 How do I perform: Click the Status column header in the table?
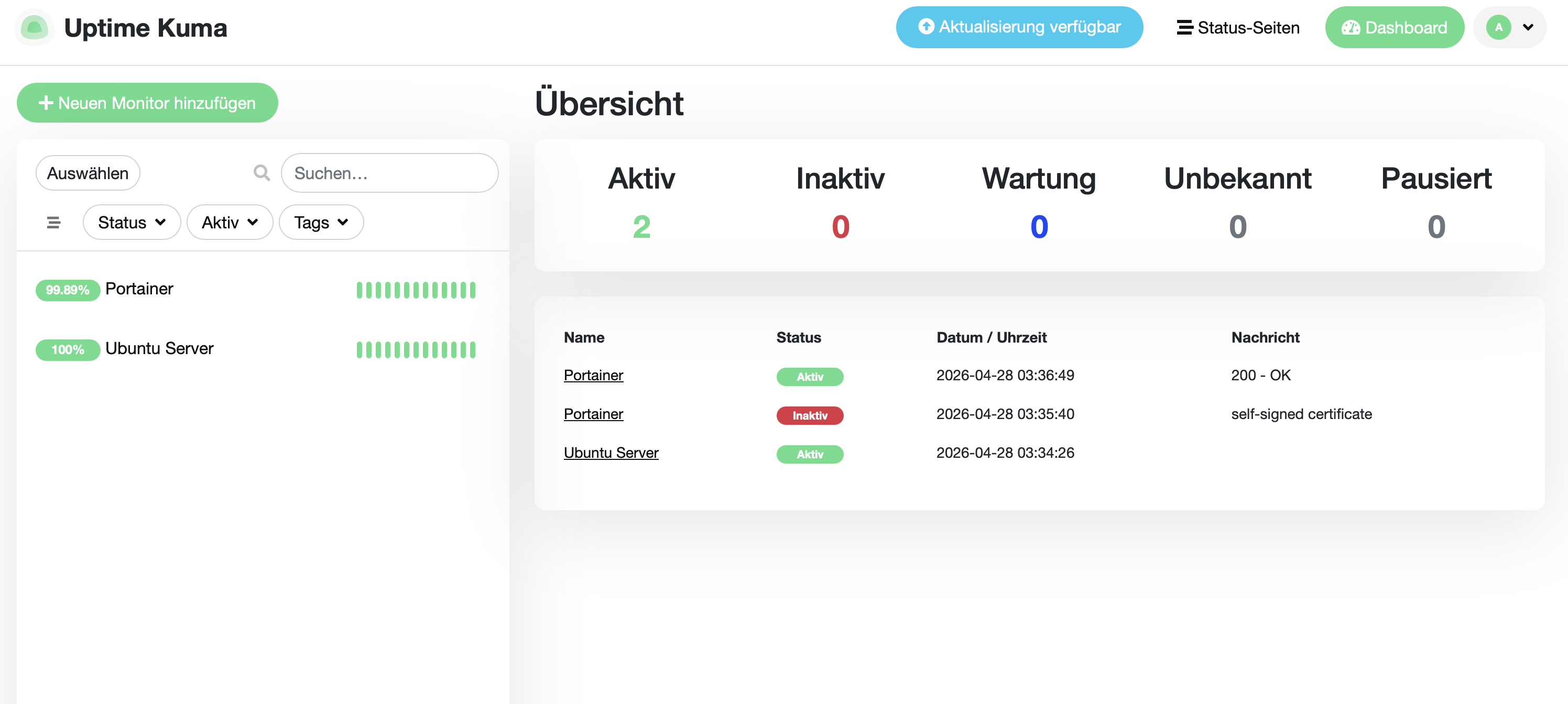tap(798, 337)
